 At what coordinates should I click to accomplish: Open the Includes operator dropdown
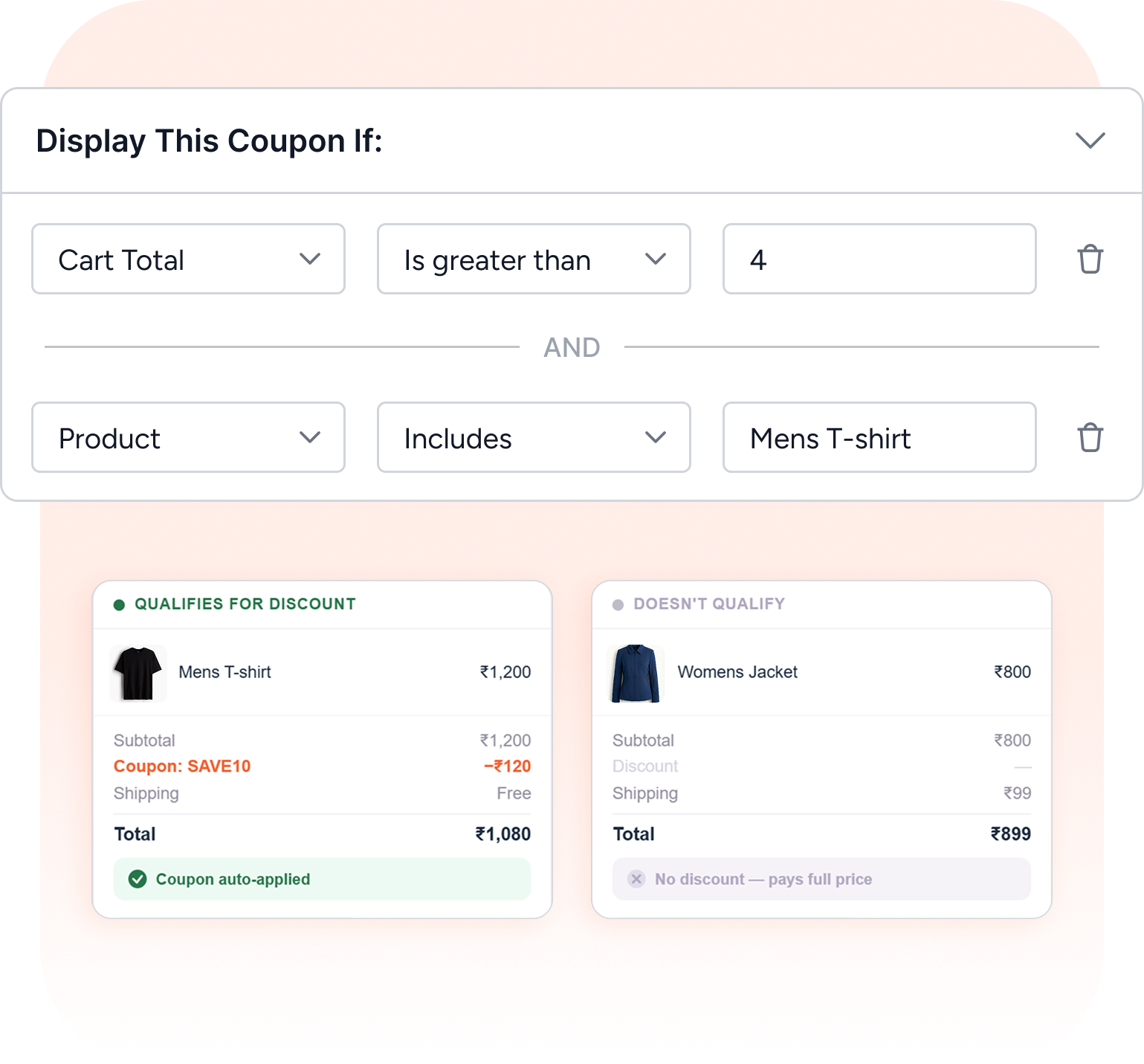coord(534,437)
